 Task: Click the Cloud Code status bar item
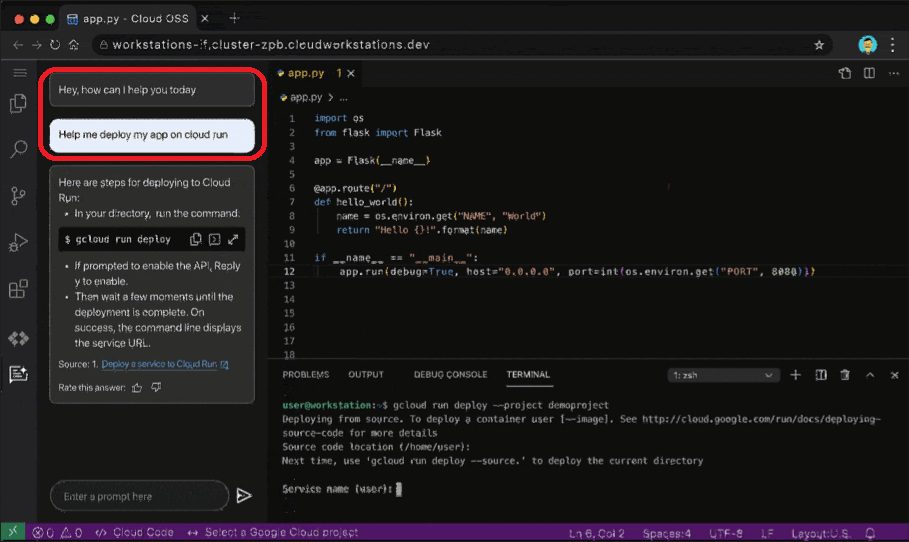tap(134, 532)
